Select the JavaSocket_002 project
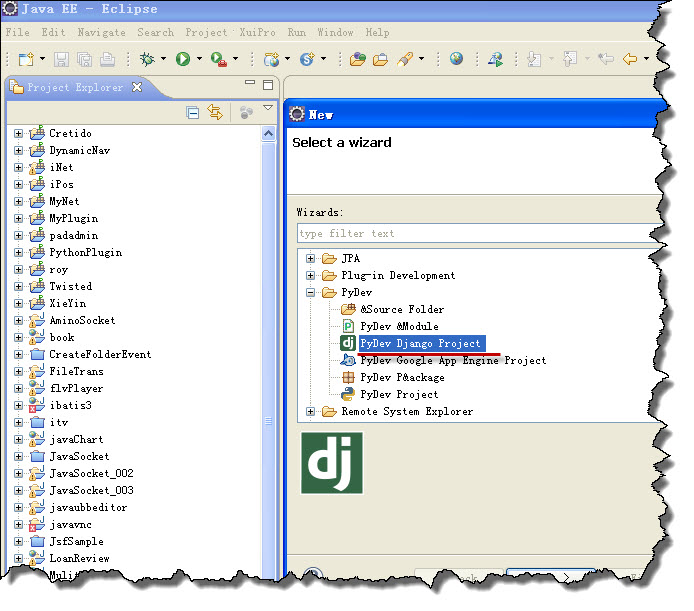The image size is (694, 611). coord(91,473)
